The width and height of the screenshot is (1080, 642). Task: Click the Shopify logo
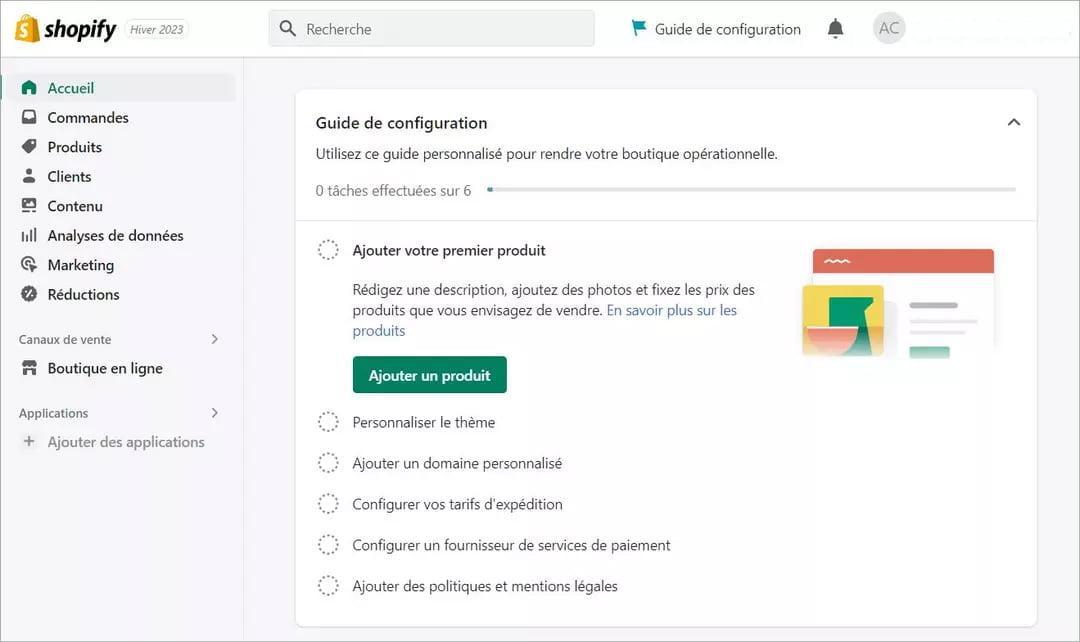point(66,29)
